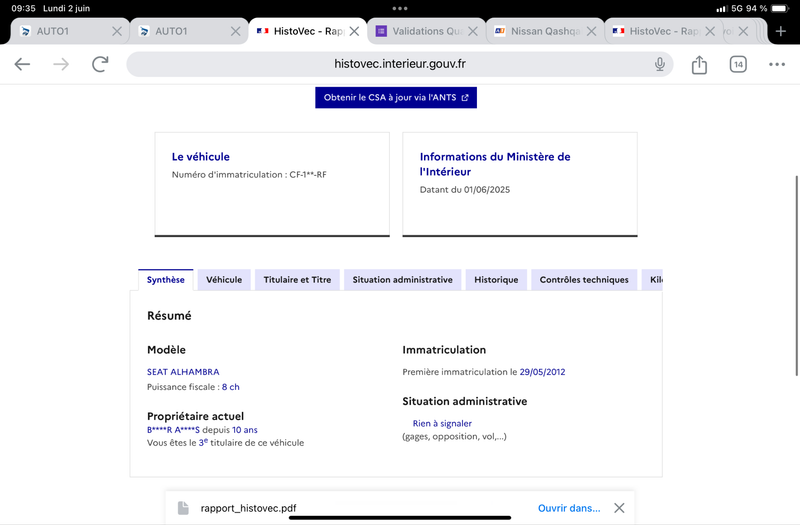The image size is (800, 525).
Task: Click the Numéro d'immatriculation CF-1**-RF text
Action: click(x=249, y=174)
